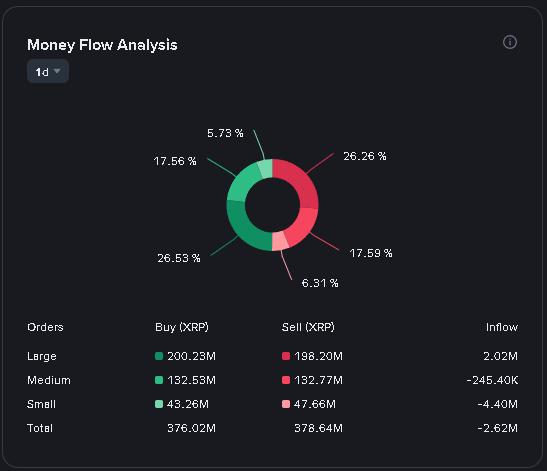547x471 pixels.
Task: Click the Money Flow Analysis title
Action: 102,45
